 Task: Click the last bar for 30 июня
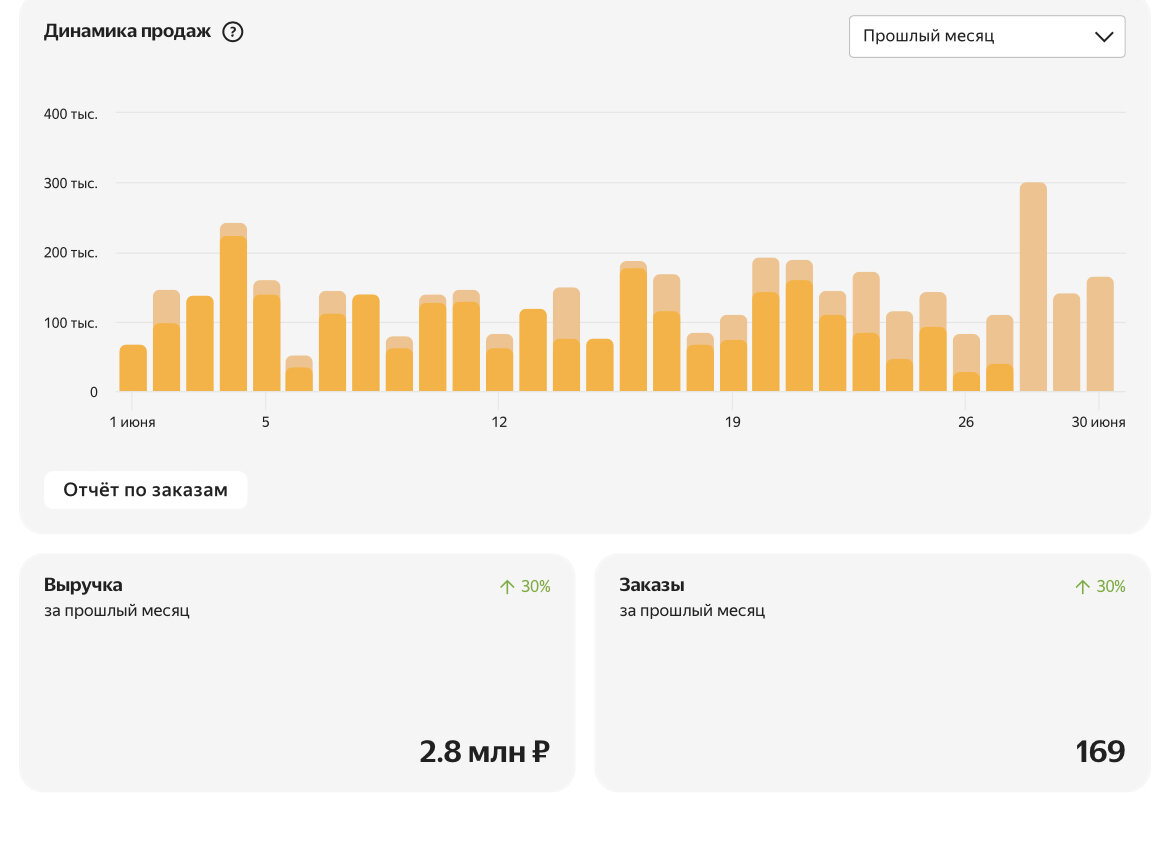(x=1100, y=334)
